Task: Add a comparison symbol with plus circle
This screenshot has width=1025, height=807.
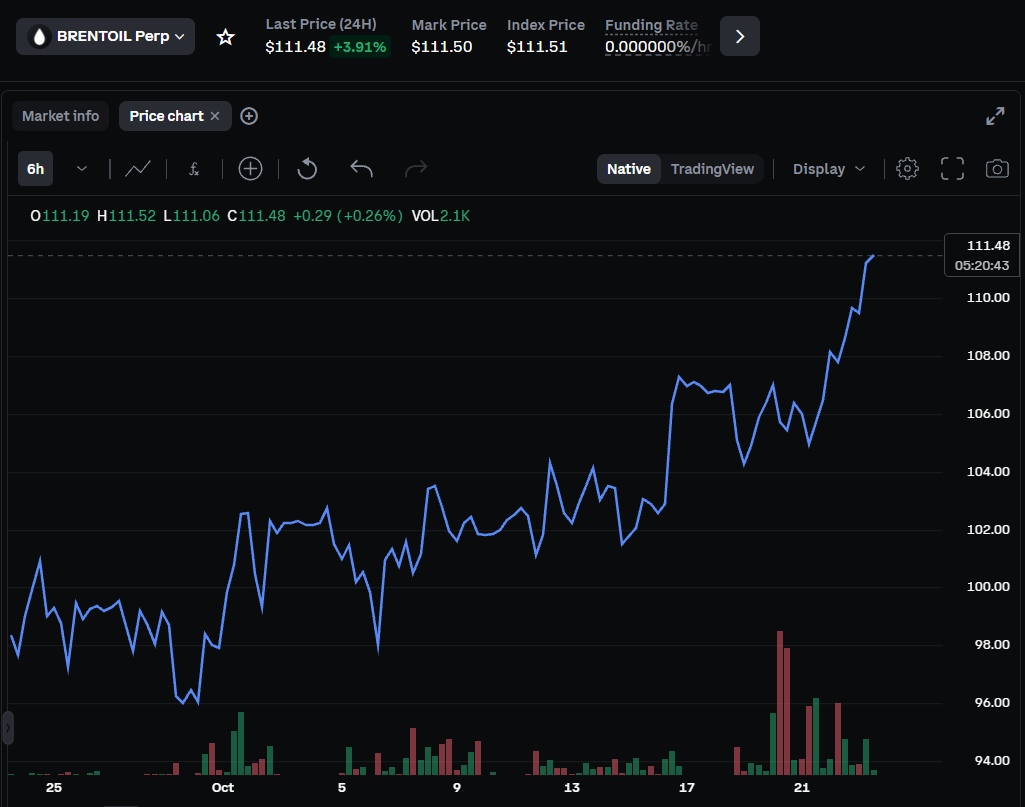Action: tap(250, 169)
